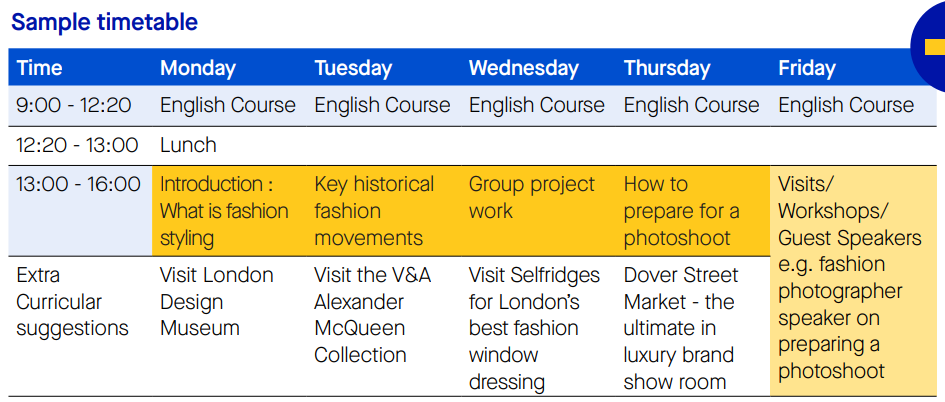
Task: Click Monday's English Course cell
Action: (228, 105)
